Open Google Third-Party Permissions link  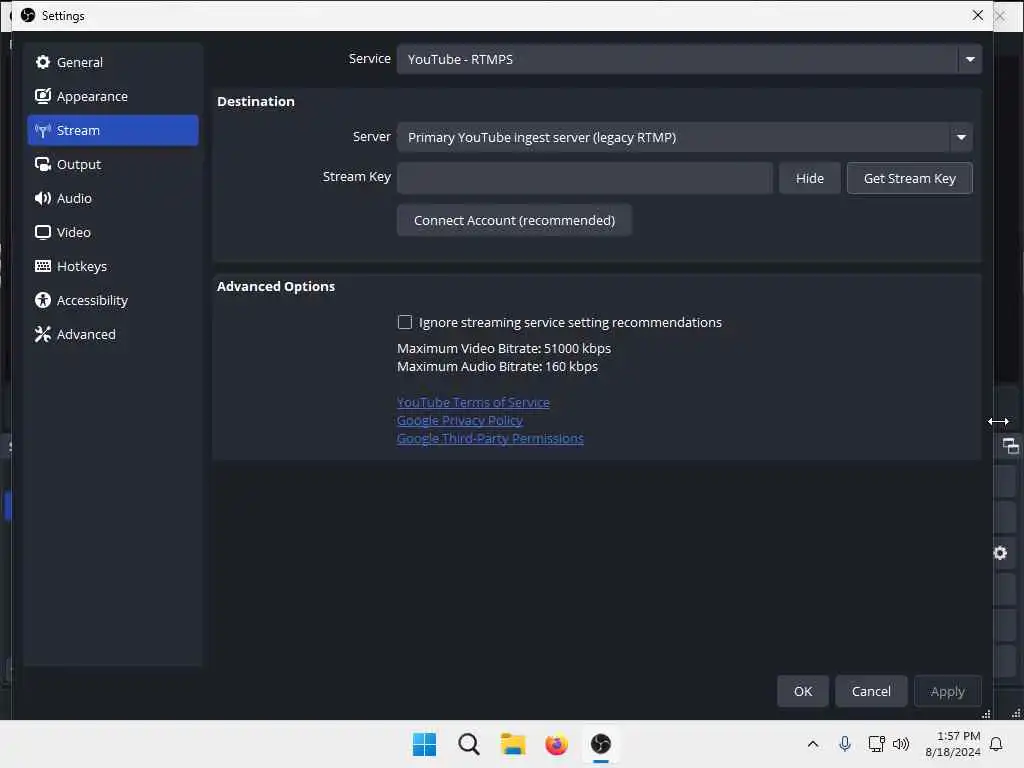coord(490,438)
